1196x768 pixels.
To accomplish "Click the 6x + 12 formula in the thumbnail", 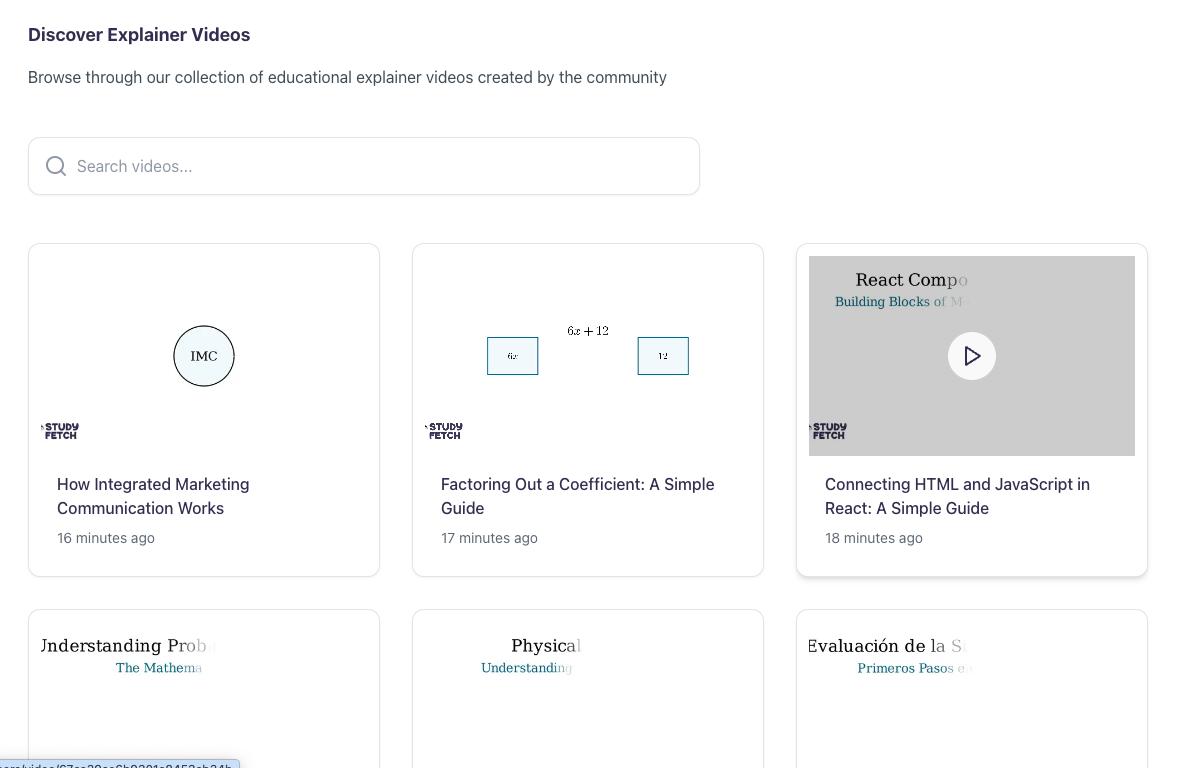I will [x=587, y=330].
